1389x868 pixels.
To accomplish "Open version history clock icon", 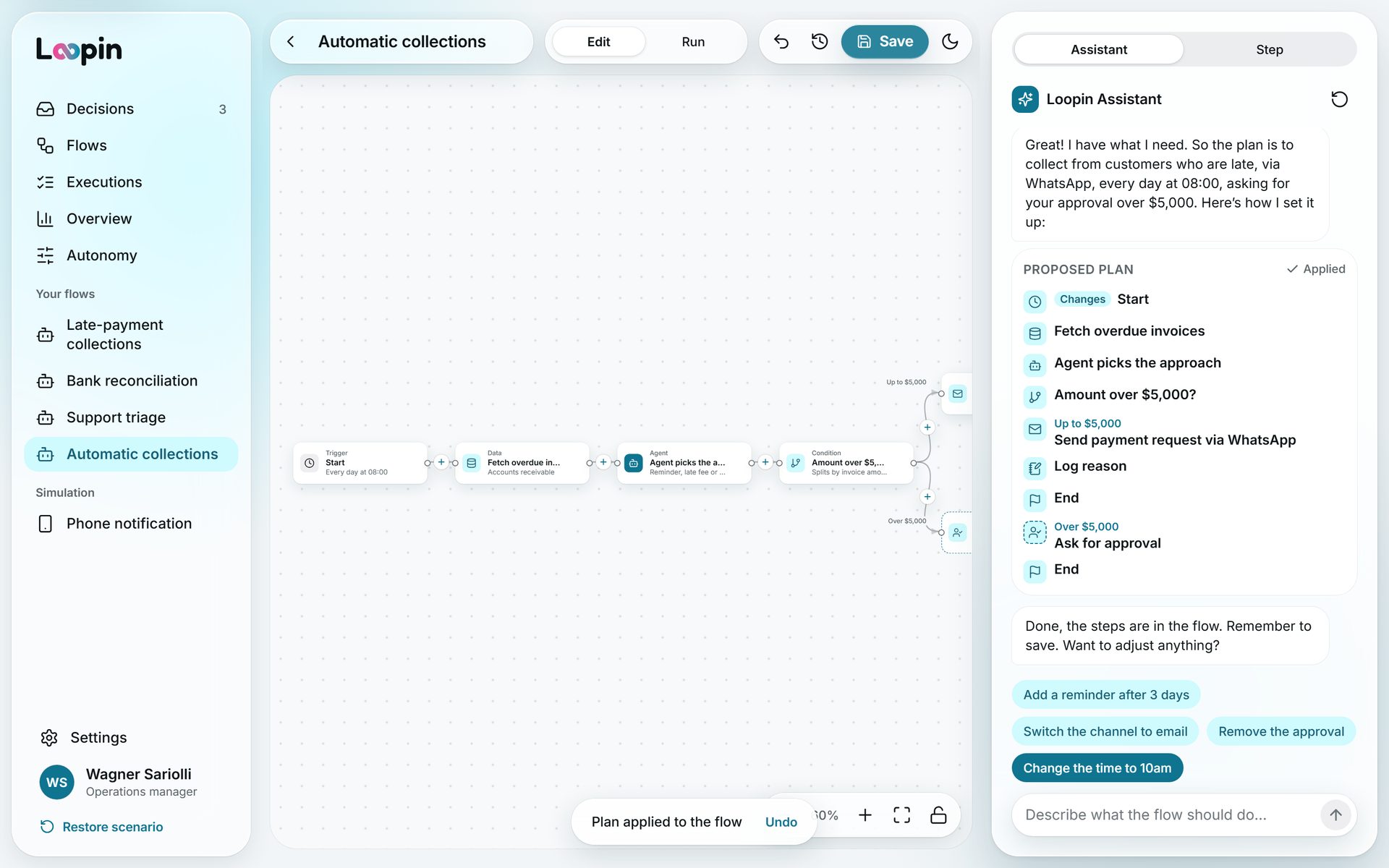I will tap(819, 41).
